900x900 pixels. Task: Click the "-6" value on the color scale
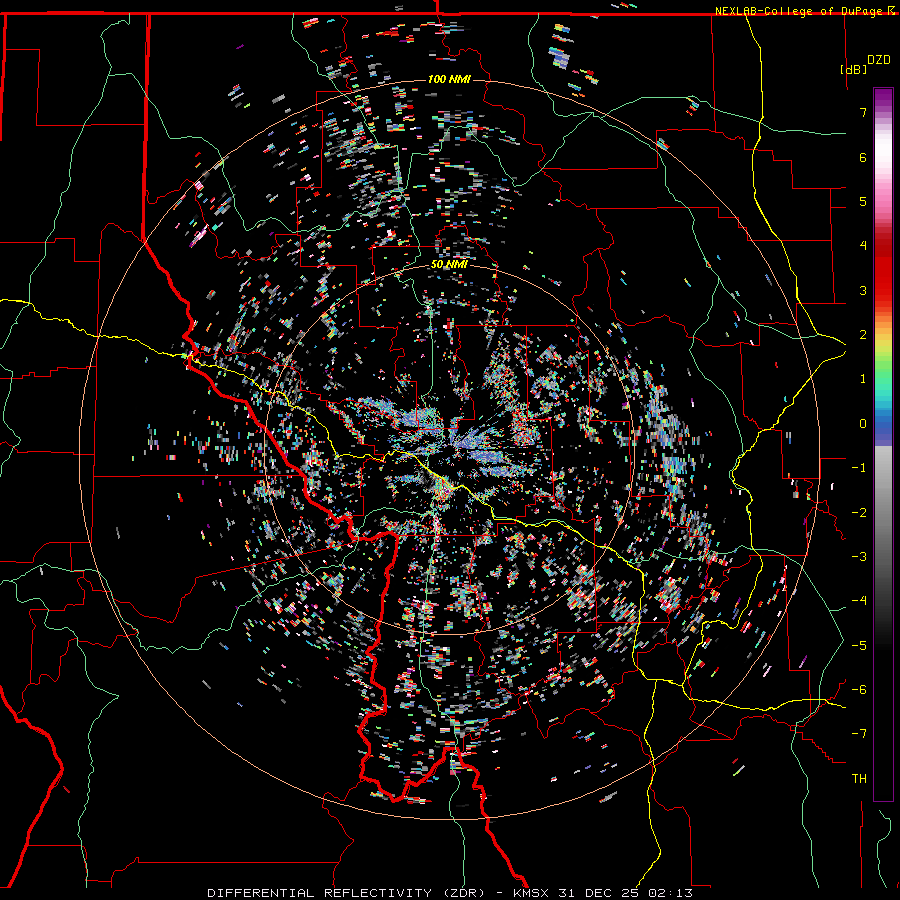coord(859,690)
